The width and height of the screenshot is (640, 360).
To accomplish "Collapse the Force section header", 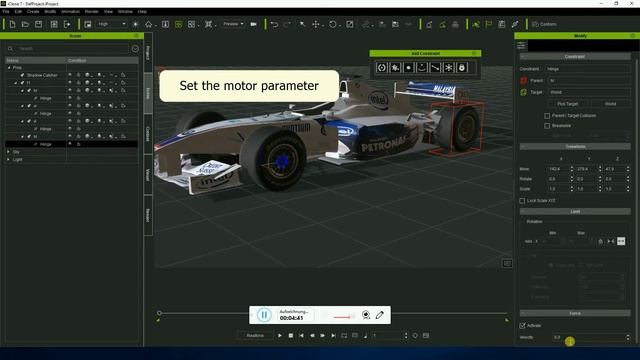I will coord(575,313).
